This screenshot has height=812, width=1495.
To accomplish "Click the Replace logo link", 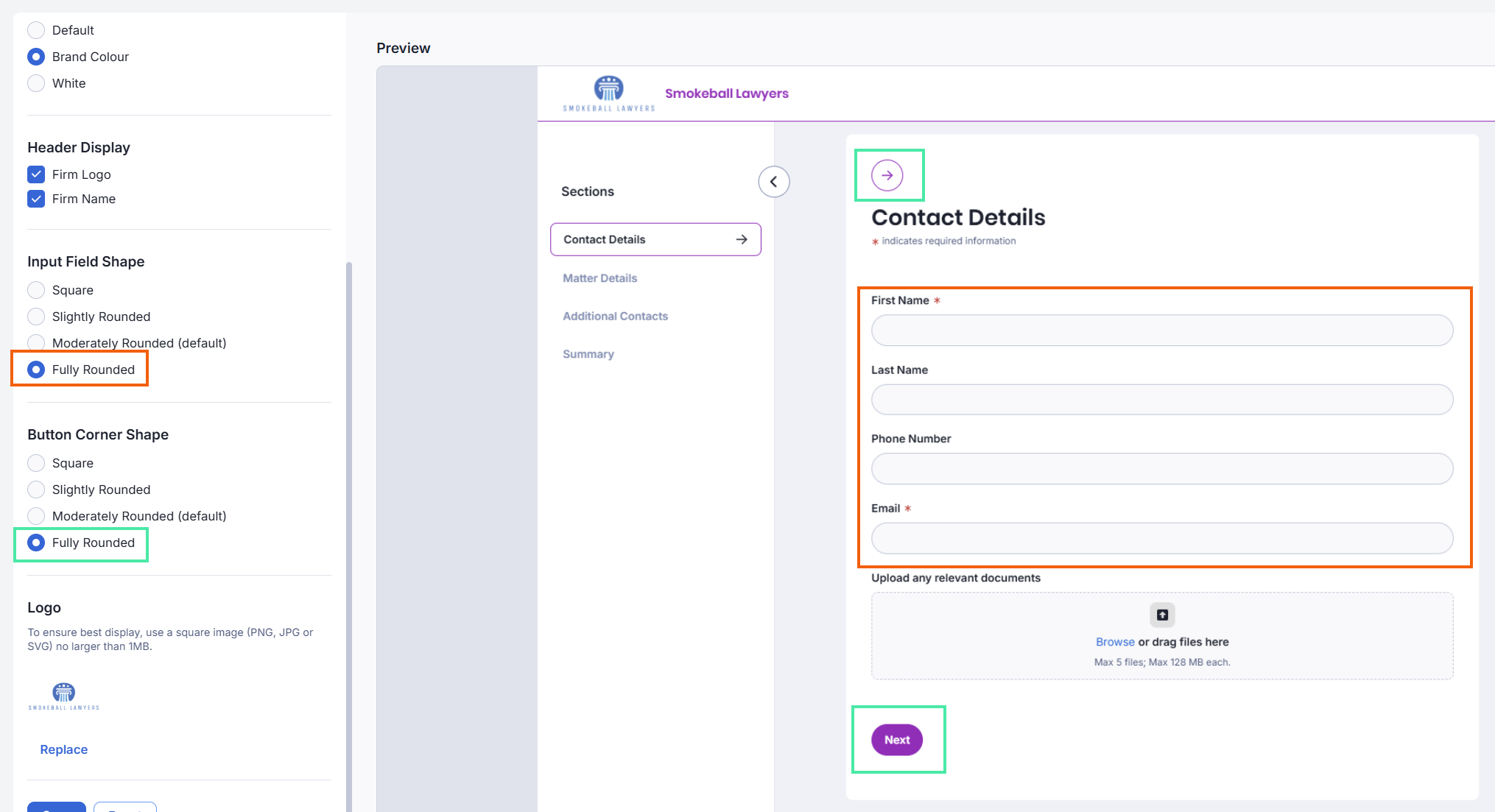I will pyautogui.click(x=64, y=749).
